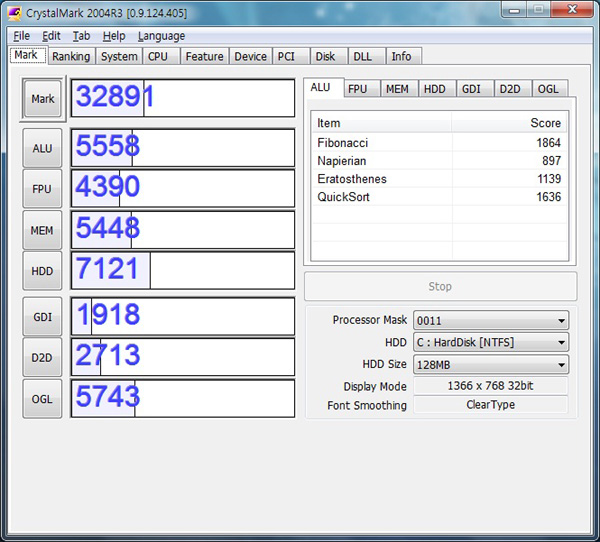Screen dimensions: 600x542
Task: Switch to the Disk tab
Action: [329, 56]
